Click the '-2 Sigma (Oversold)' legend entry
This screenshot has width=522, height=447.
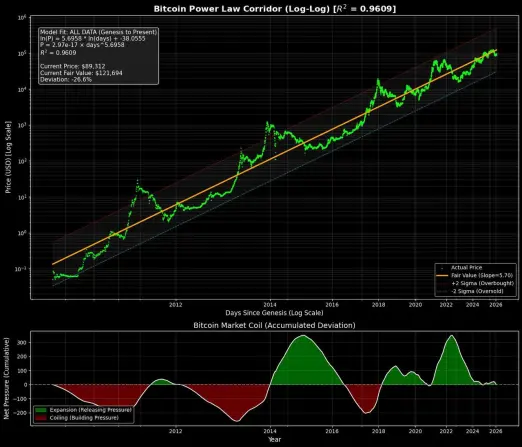tap(477, 291)
